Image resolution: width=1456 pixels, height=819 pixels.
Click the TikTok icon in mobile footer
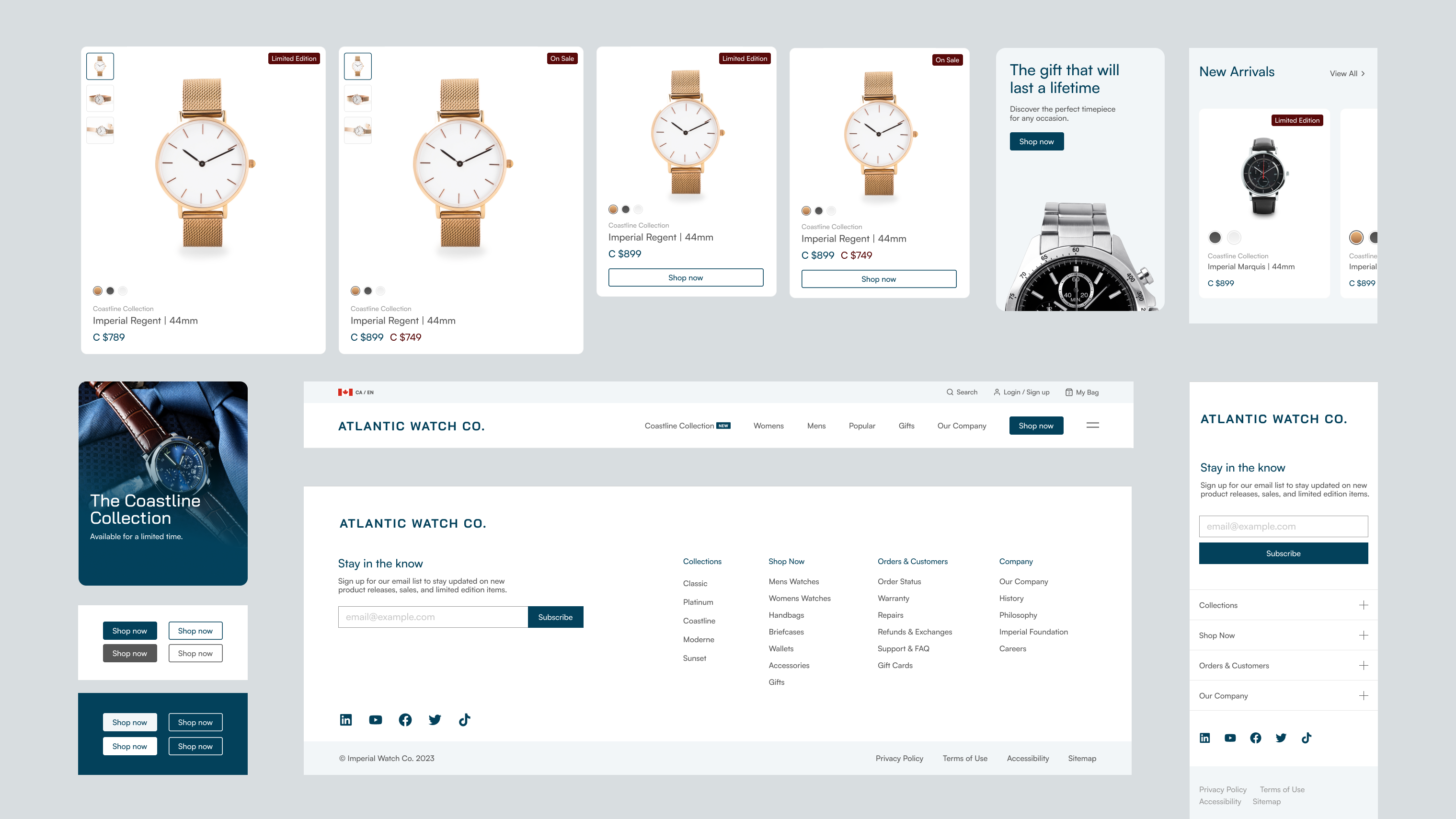(x=1306, y=738)
